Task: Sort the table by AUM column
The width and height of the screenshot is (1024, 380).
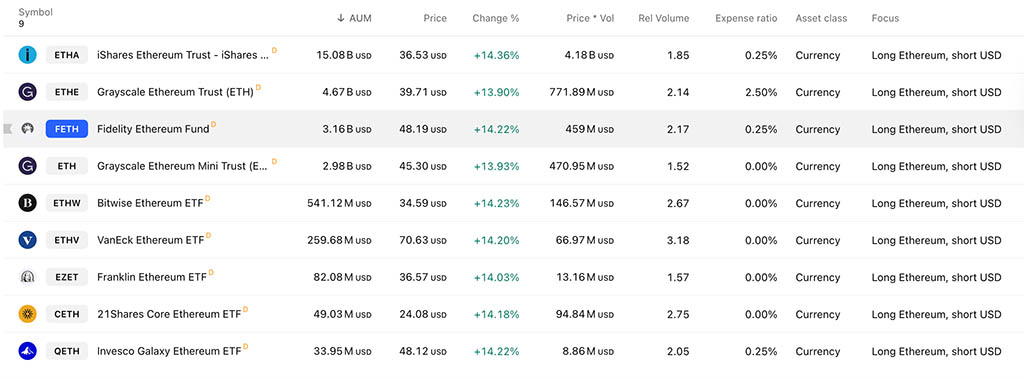Action: coord(354,18)
